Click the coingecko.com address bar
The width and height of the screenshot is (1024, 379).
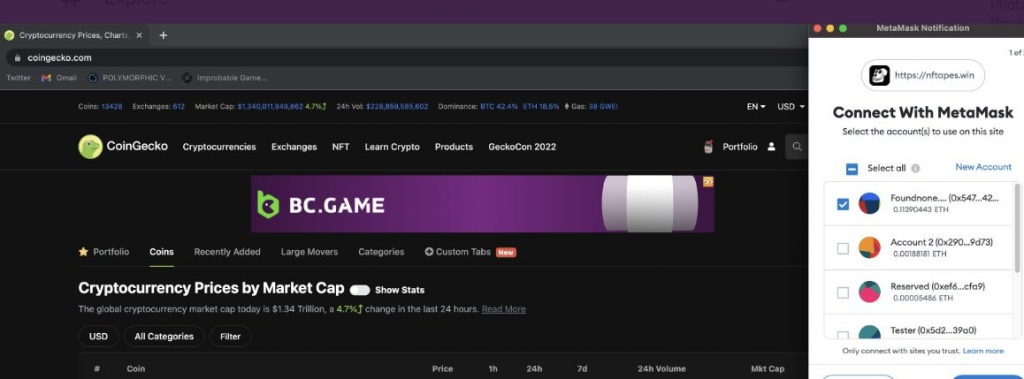(x=405, y=58)
